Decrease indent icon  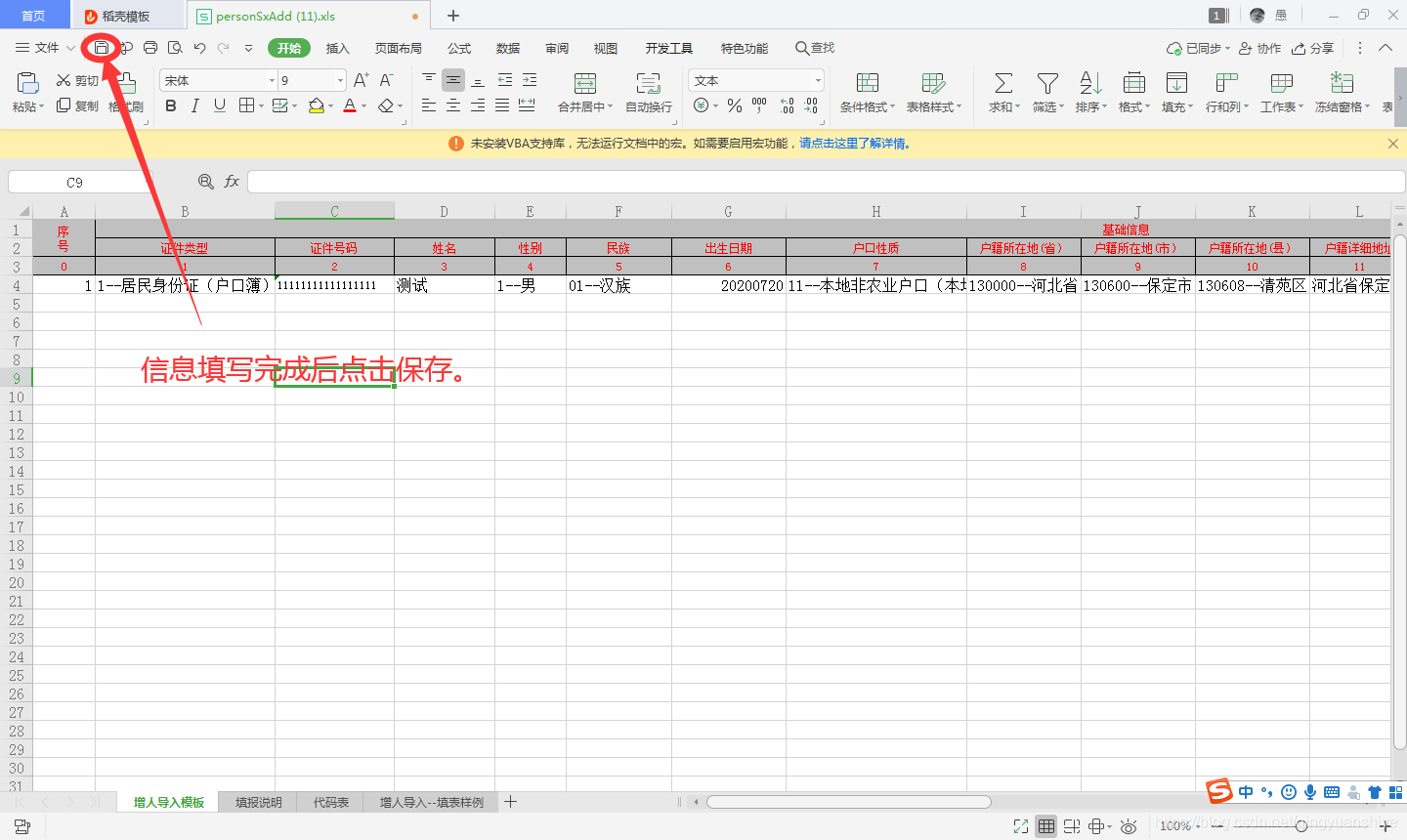(505, 80)
